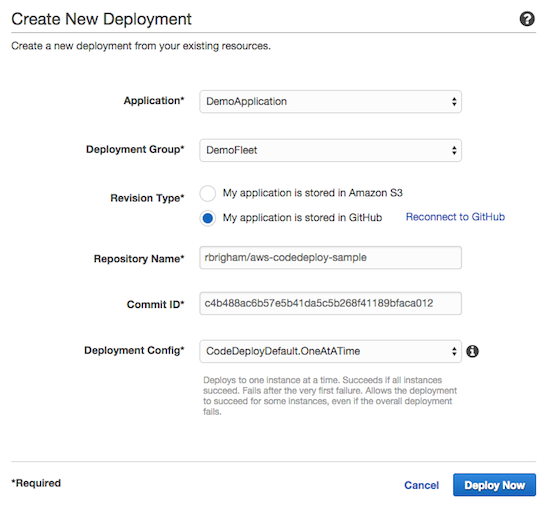
Task: Click the Deployment Config dropdown arrows
Action: pyautogui.click(x=454, y=351)
